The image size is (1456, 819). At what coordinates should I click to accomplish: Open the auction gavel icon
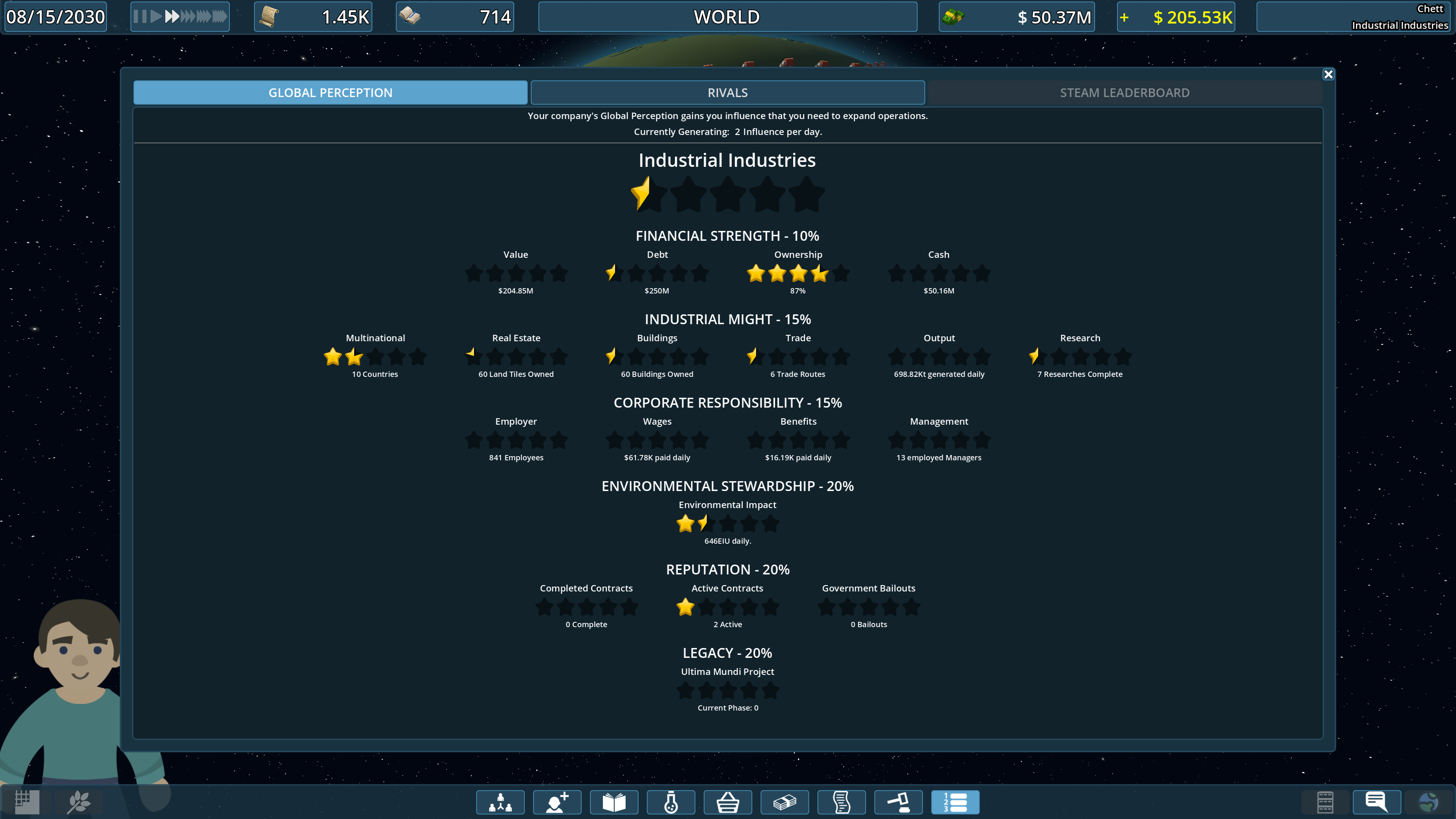pos(899,802)
